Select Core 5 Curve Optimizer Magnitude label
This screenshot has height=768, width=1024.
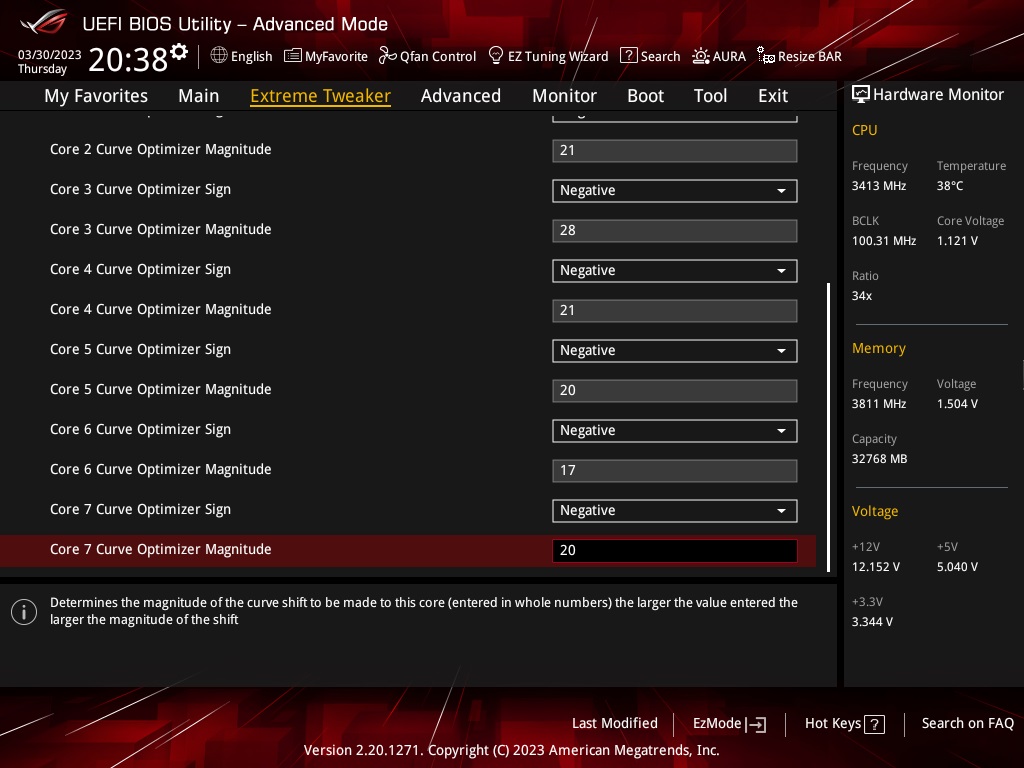tap(161, 389)
